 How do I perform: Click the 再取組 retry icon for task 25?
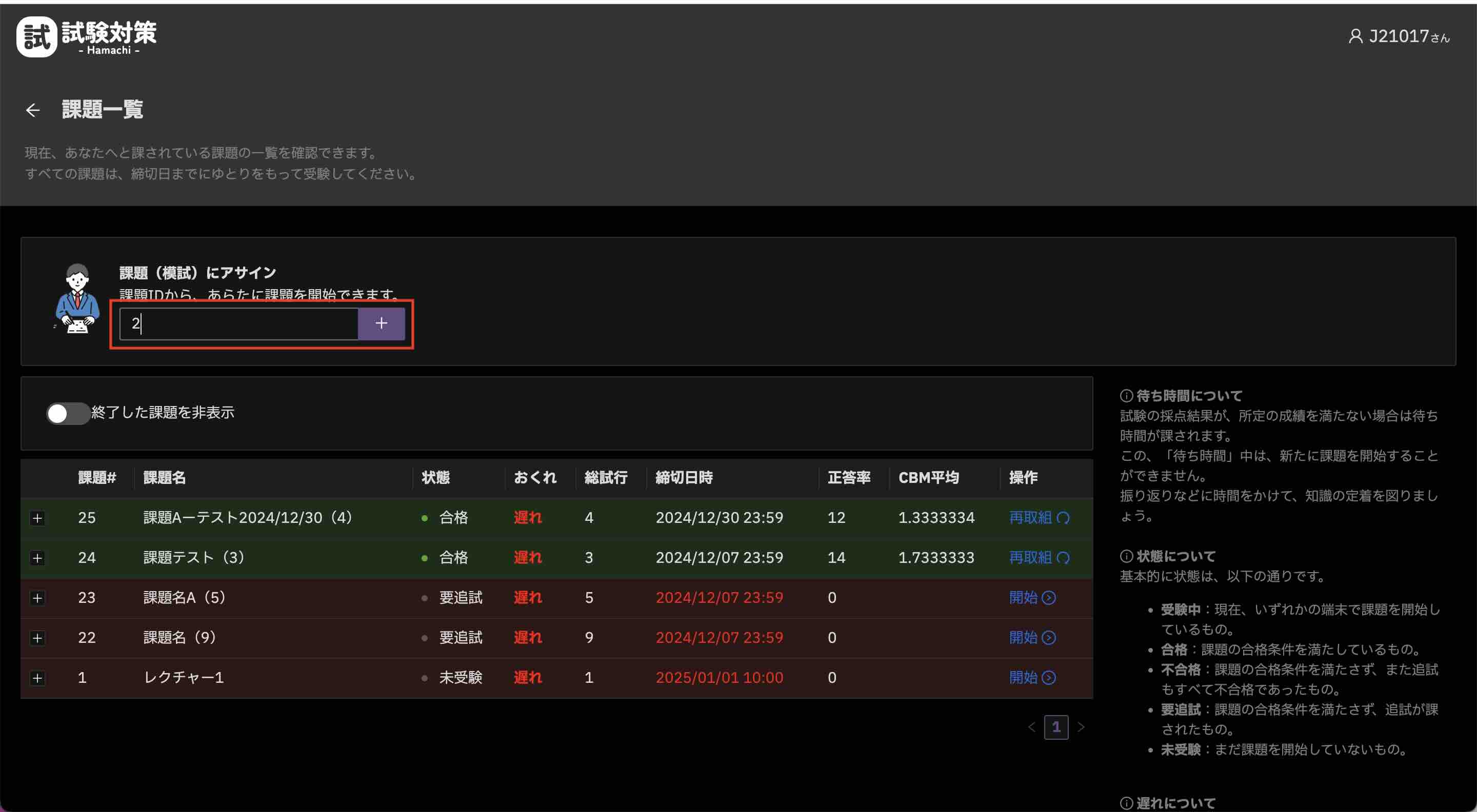tap(1063, 518)
